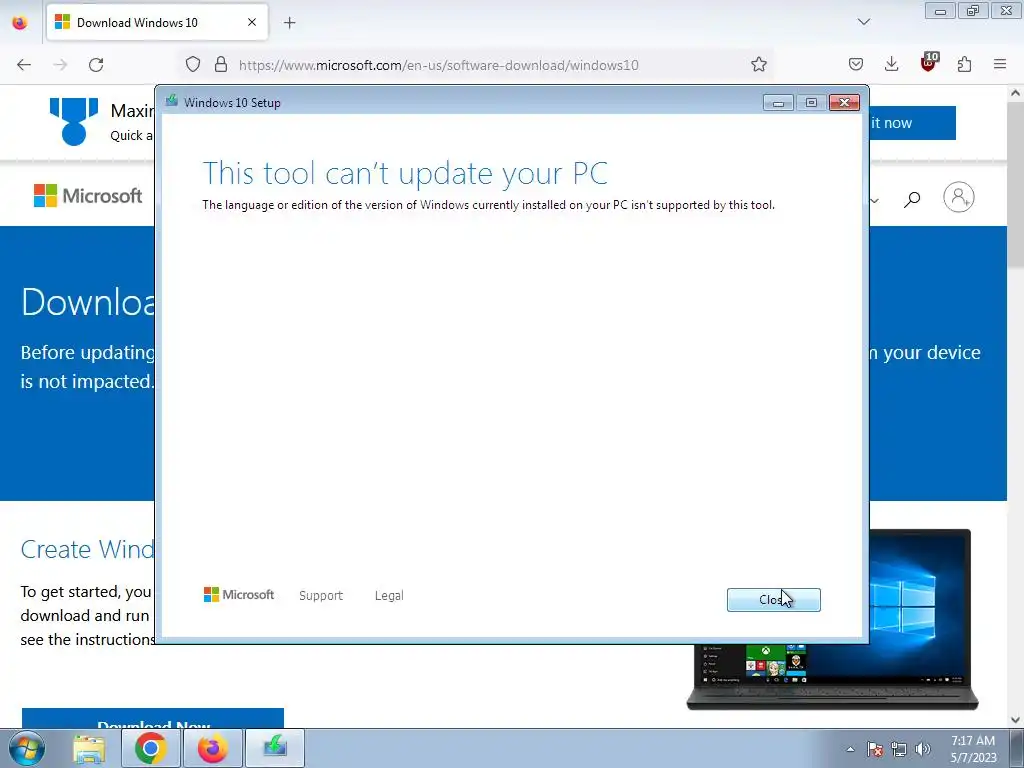The image size is (1024, 768).
Task: Click the page scrollbar down arrow
Action: coord(1015,719)
